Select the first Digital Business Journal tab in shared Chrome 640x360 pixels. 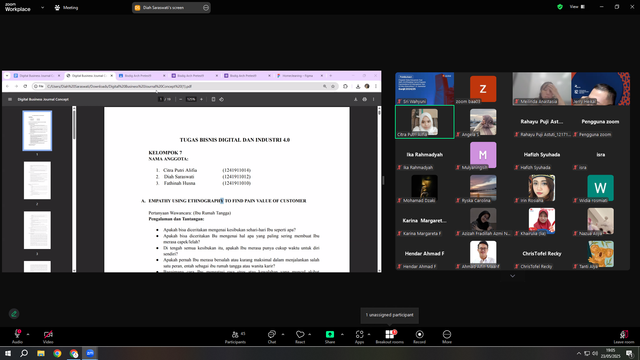(36, 76)
